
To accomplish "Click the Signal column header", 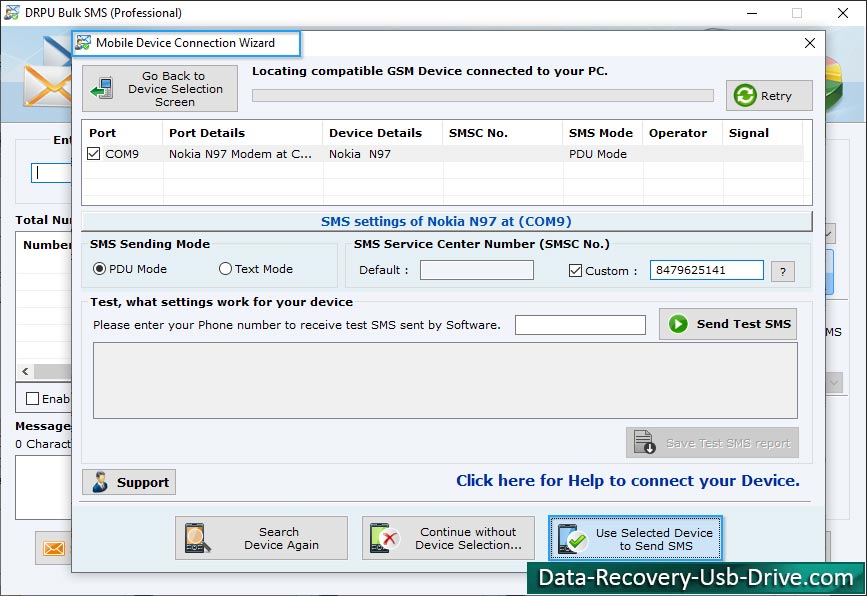I will (x=762, y=133).
